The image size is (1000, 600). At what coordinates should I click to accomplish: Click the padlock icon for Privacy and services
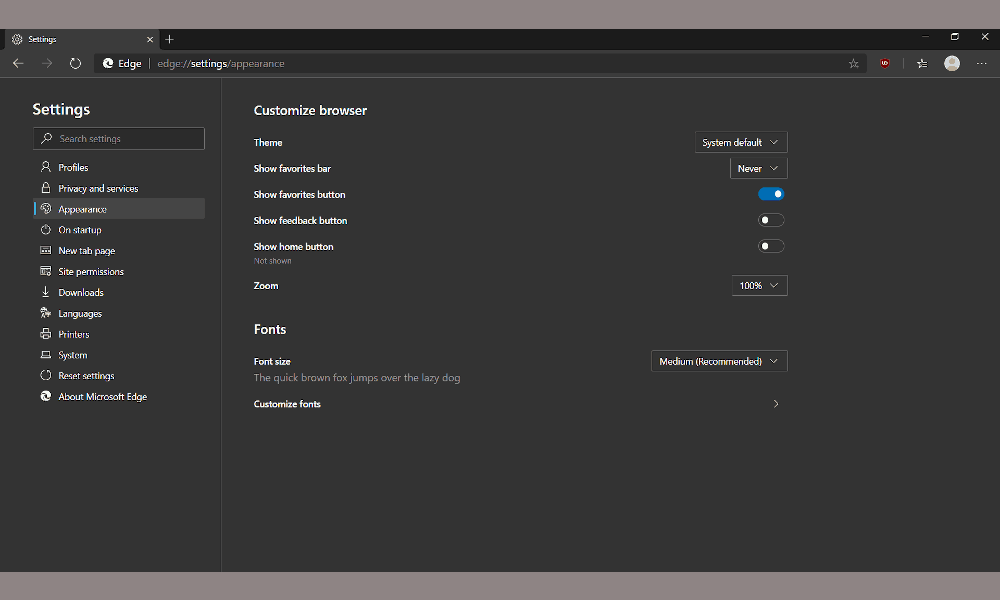pos(45,188)
